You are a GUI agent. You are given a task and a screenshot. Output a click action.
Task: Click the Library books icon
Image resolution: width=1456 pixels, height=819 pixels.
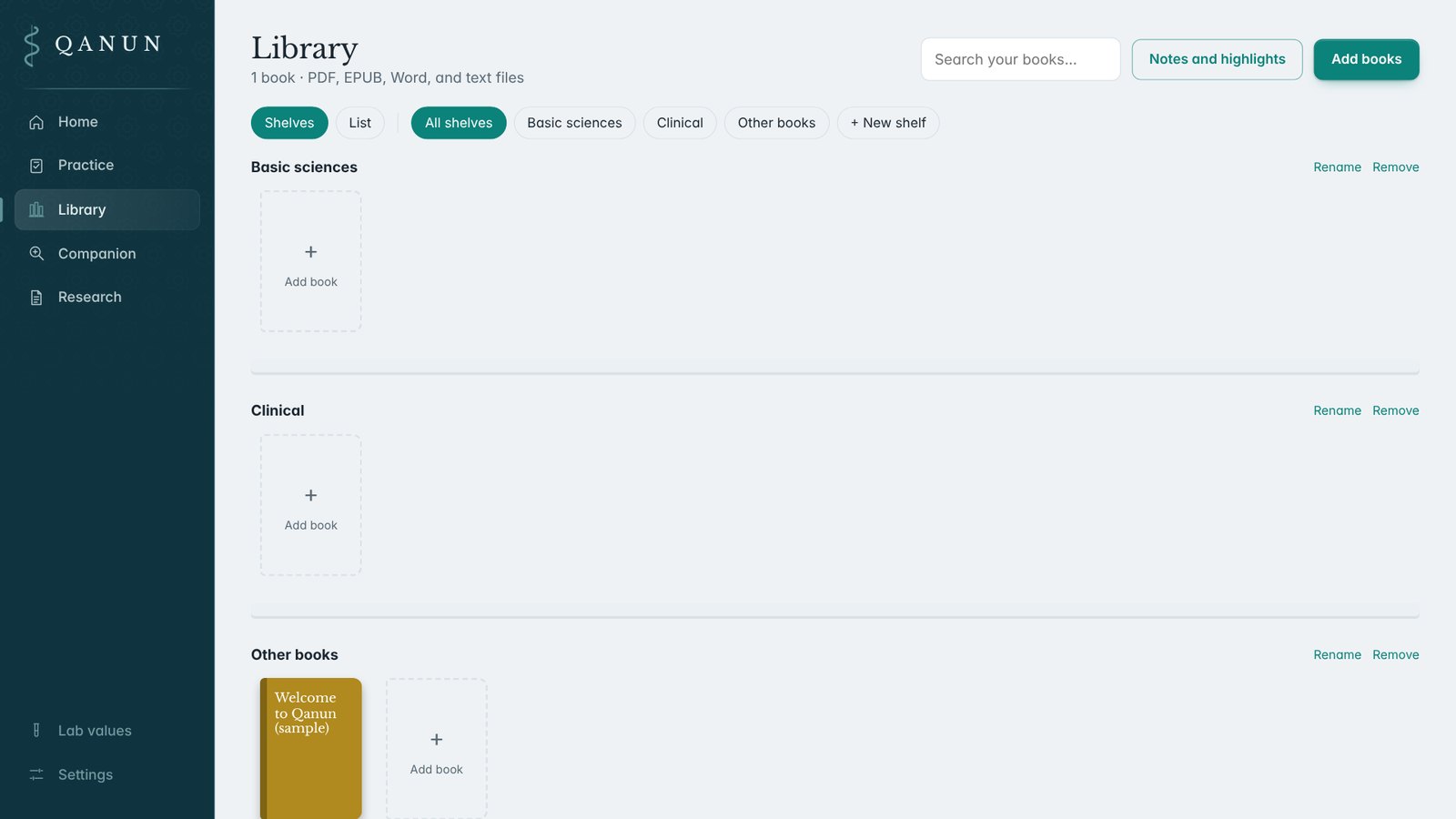tap(36, 209)
